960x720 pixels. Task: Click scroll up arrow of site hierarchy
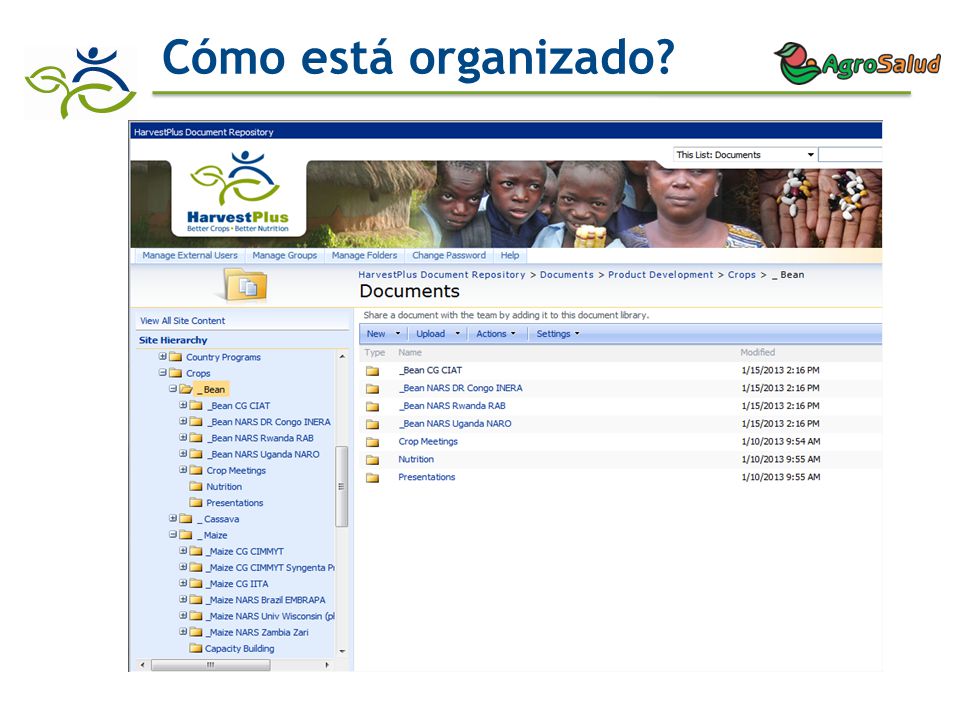[342, 356]
